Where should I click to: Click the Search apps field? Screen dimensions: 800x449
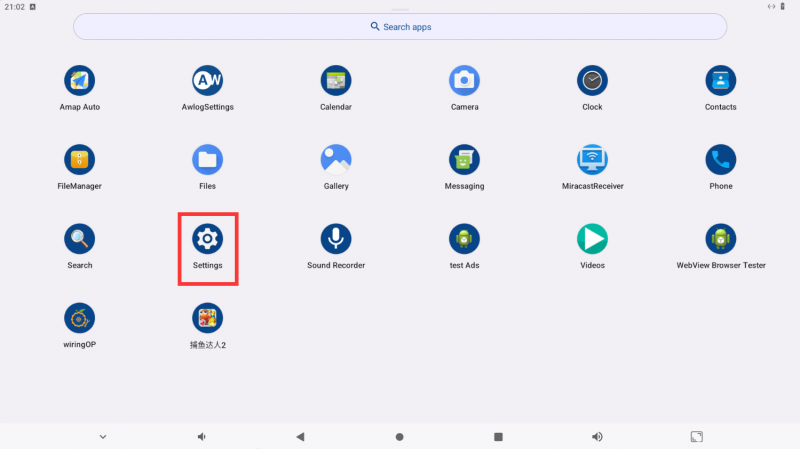coord(400,27)
